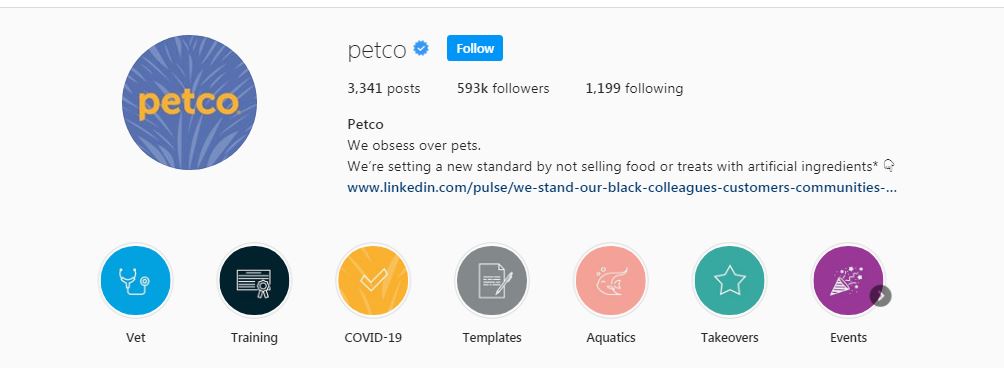Click the 3,341 posts count
Screen dimensions: 1004x368
[384, 88]
